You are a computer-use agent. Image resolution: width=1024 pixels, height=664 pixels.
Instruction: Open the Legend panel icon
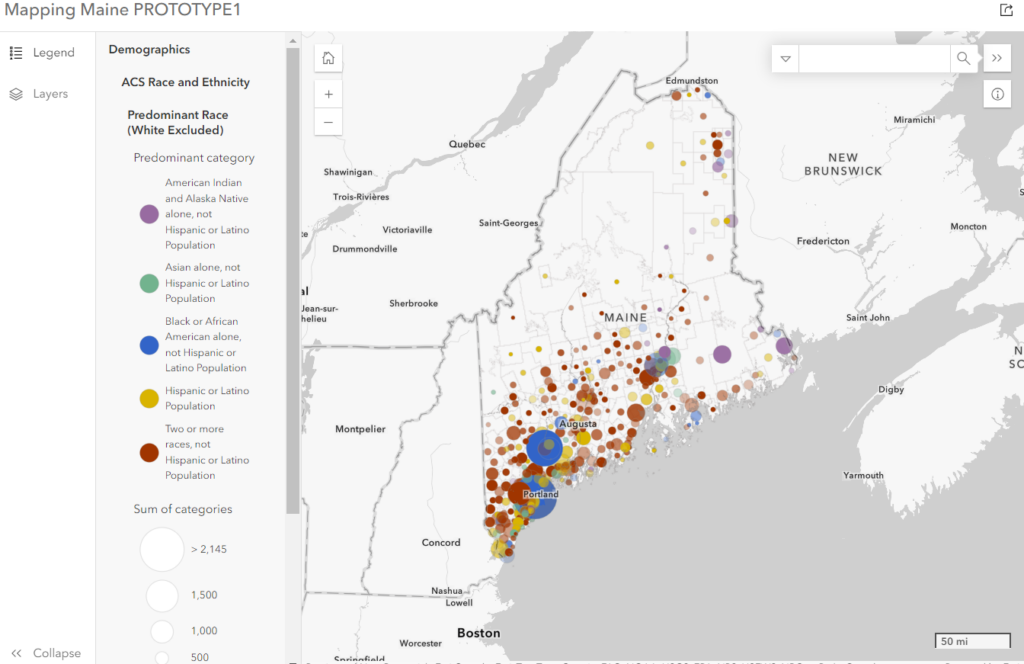point(16,53)
